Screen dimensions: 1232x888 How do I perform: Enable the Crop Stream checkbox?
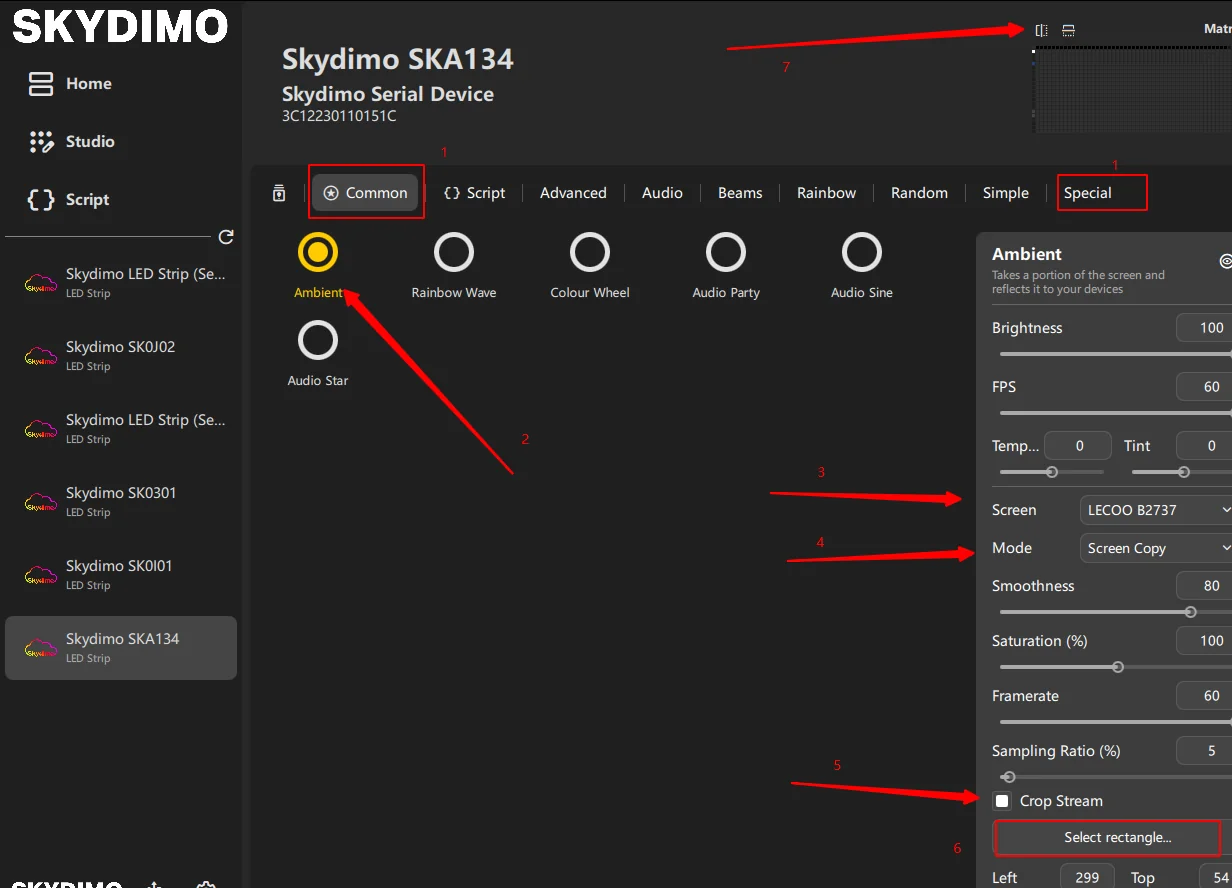(1002, 801)
